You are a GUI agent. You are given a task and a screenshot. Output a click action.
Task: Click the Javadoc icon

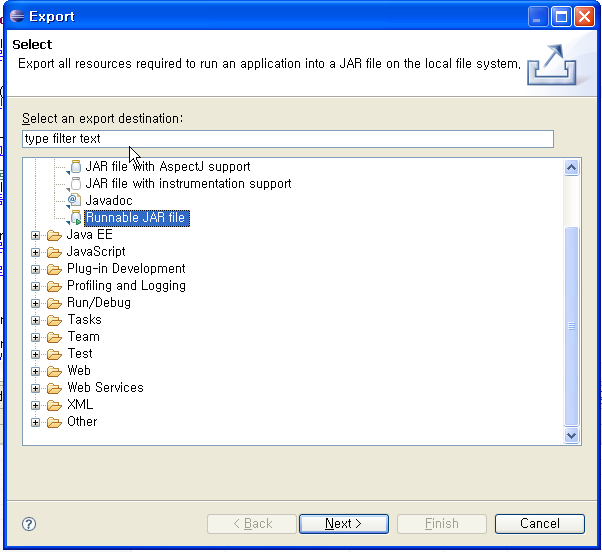pyautogui.click(x=74, y=201)
